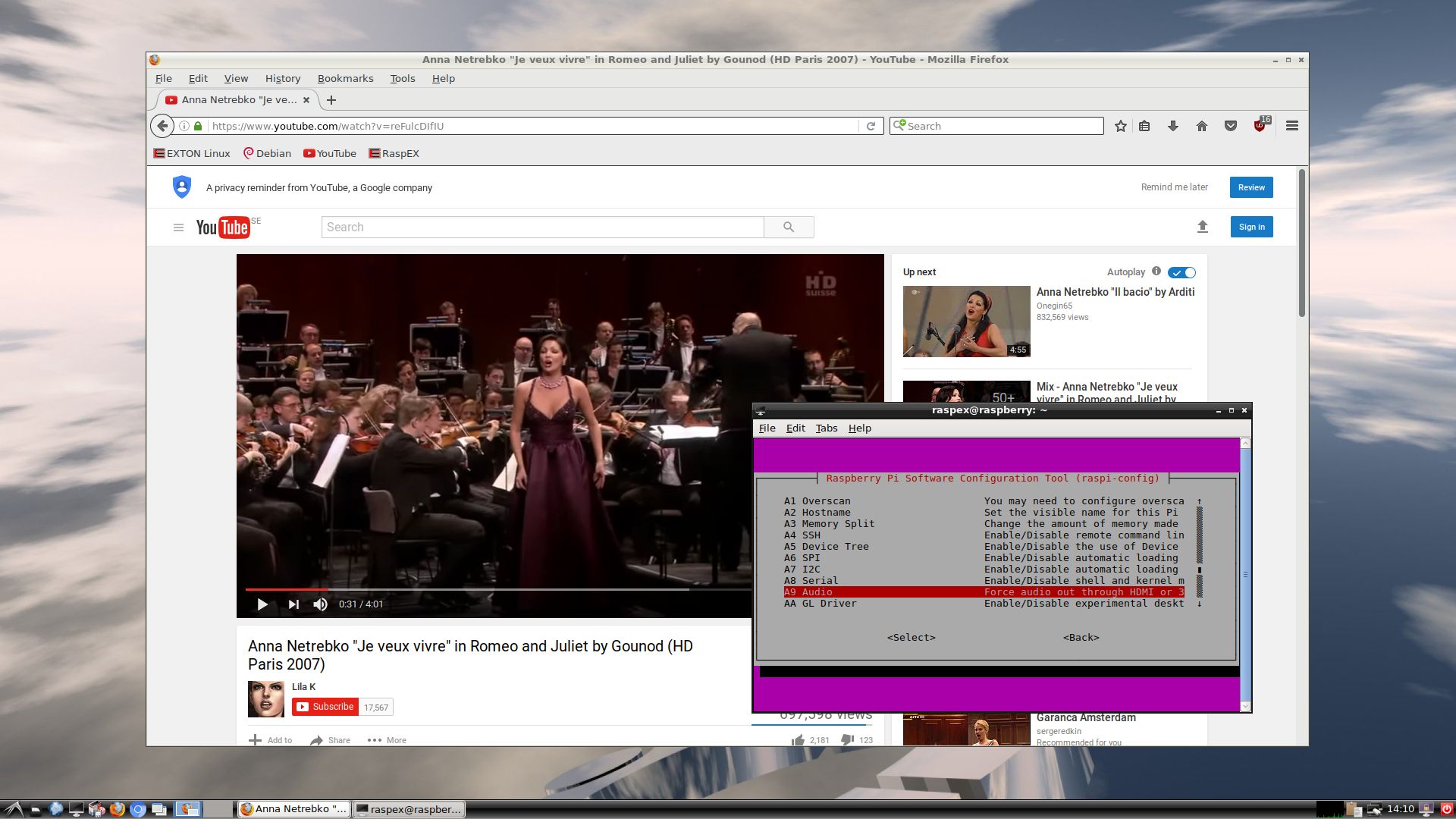Bookmark this page with star icon
The image size is (1456, 819).
point(1120,126)
